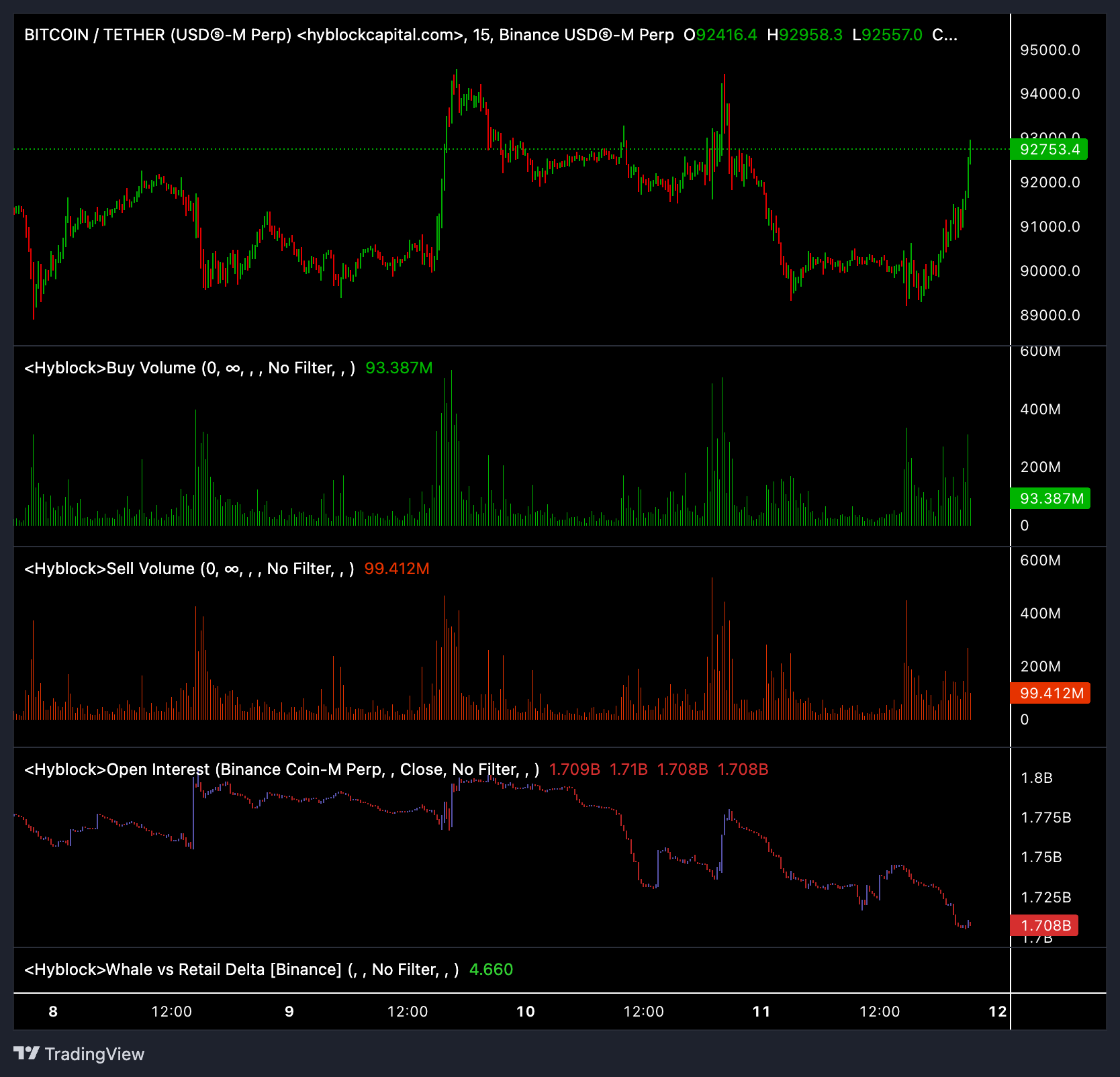This screenshot has width=1120, height=1077.
Task: Click the open value O92416.4
Action: pos(720,35)
